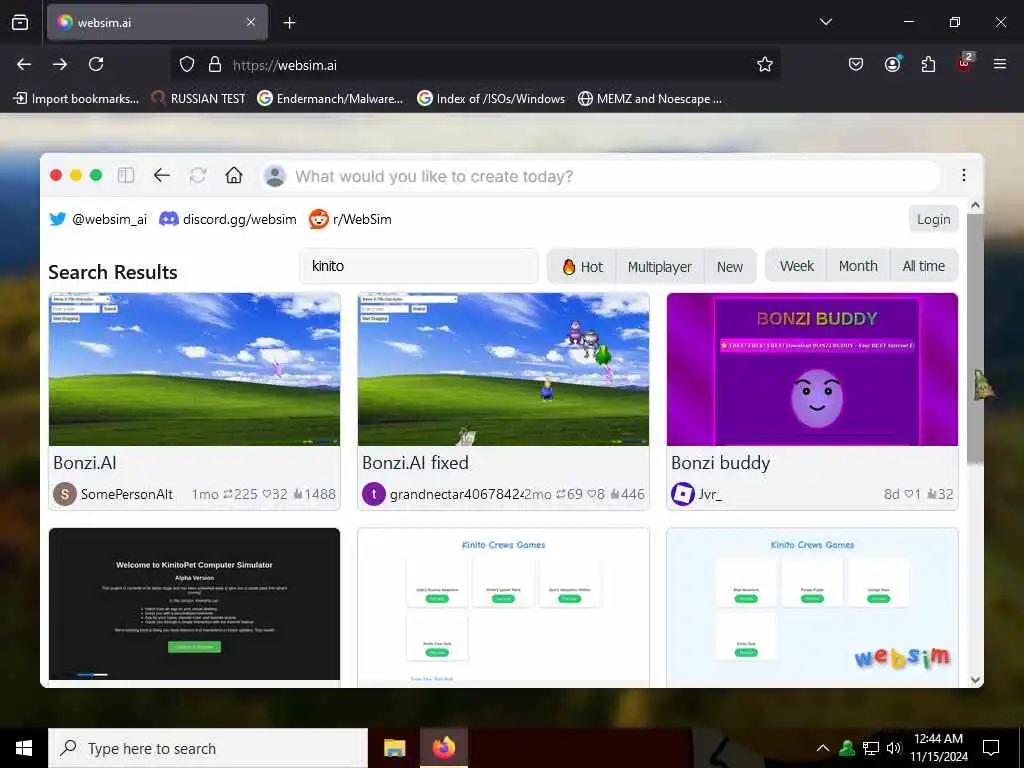Open the Pocket save icon

click(856, 64)
